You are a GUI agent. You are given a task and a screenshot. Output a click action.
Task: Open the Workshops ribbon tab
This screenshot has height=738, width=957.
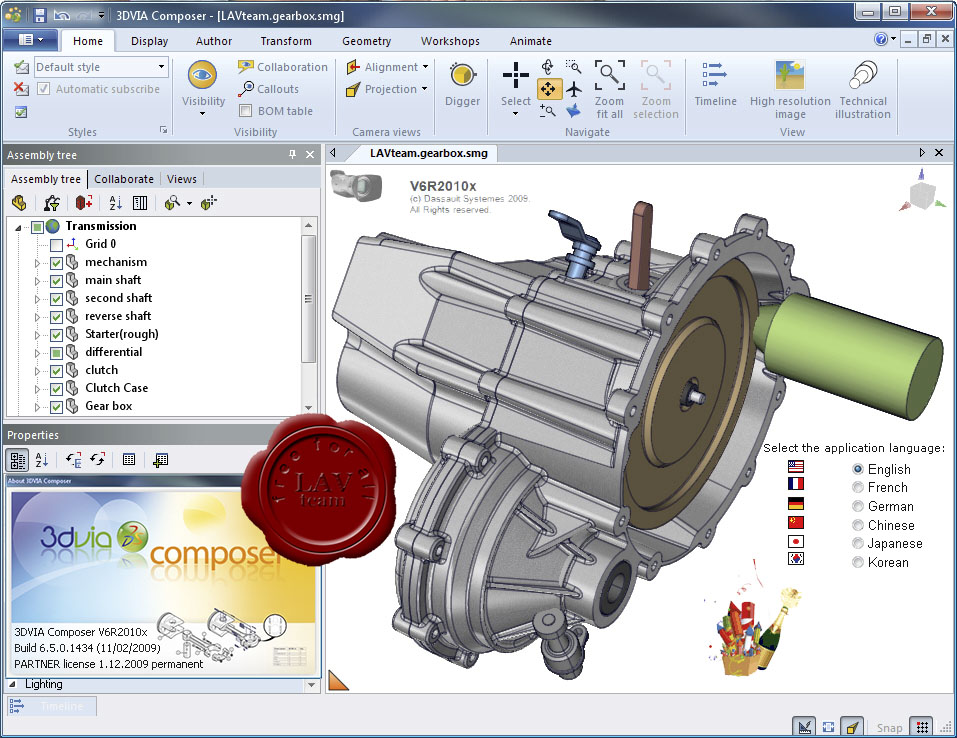tap(450, 41)
